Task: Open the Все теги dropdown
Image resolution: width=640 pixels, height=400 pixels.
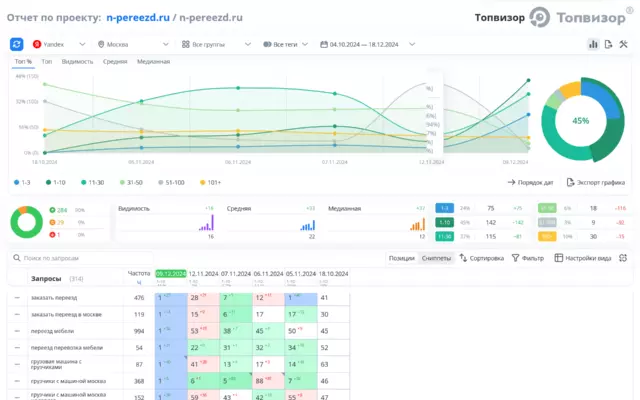Action: [285, 44]
